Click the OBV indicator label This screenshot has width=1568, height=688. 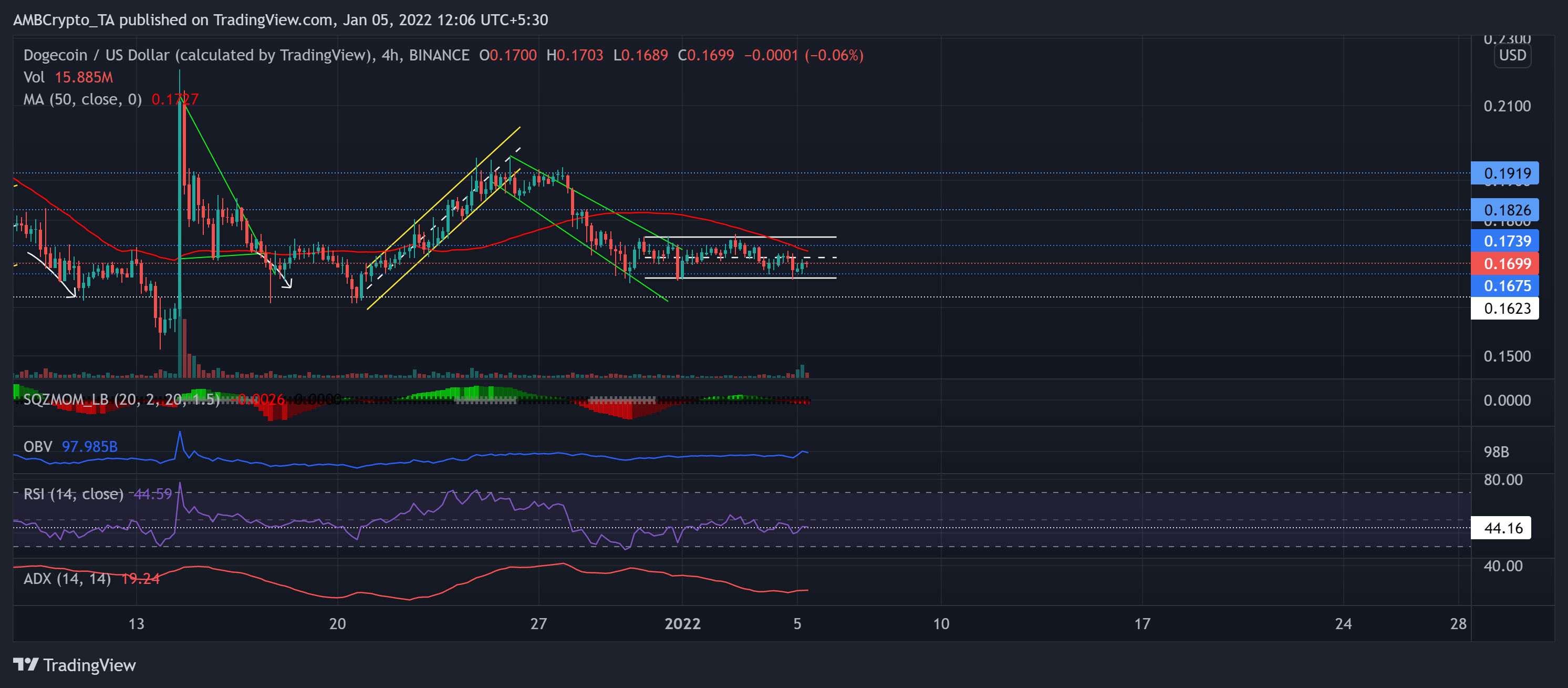click(x=37, y=446)
